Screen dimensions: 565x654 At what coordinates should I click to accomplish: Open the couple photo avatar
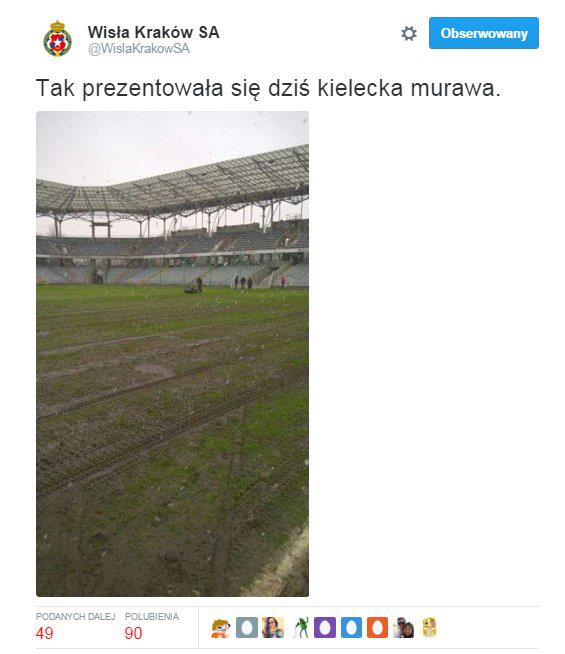click(x=403, y=628)
